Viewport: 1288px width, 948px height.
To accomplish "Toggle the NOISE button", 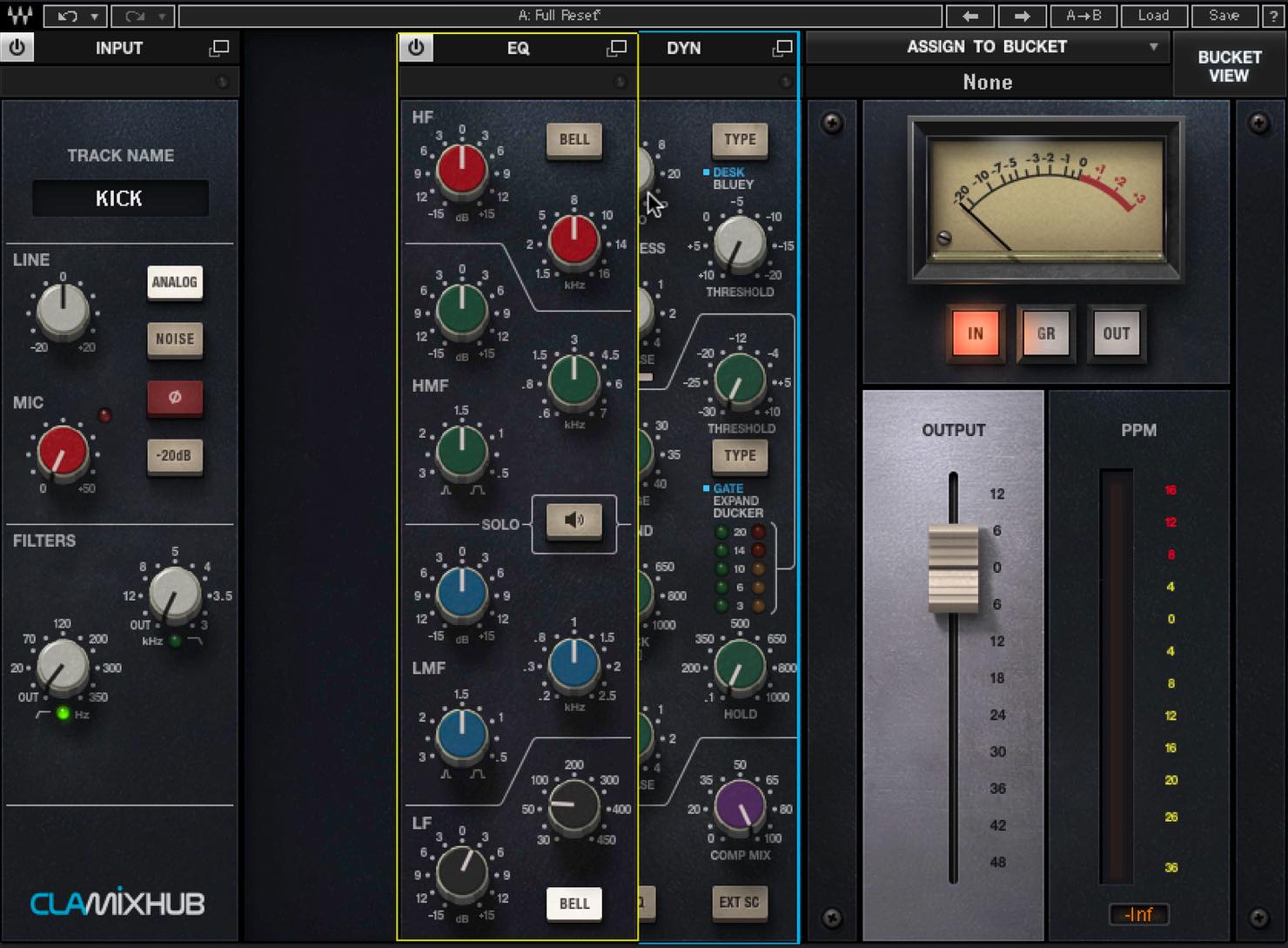I will click(x=175, y=340).
